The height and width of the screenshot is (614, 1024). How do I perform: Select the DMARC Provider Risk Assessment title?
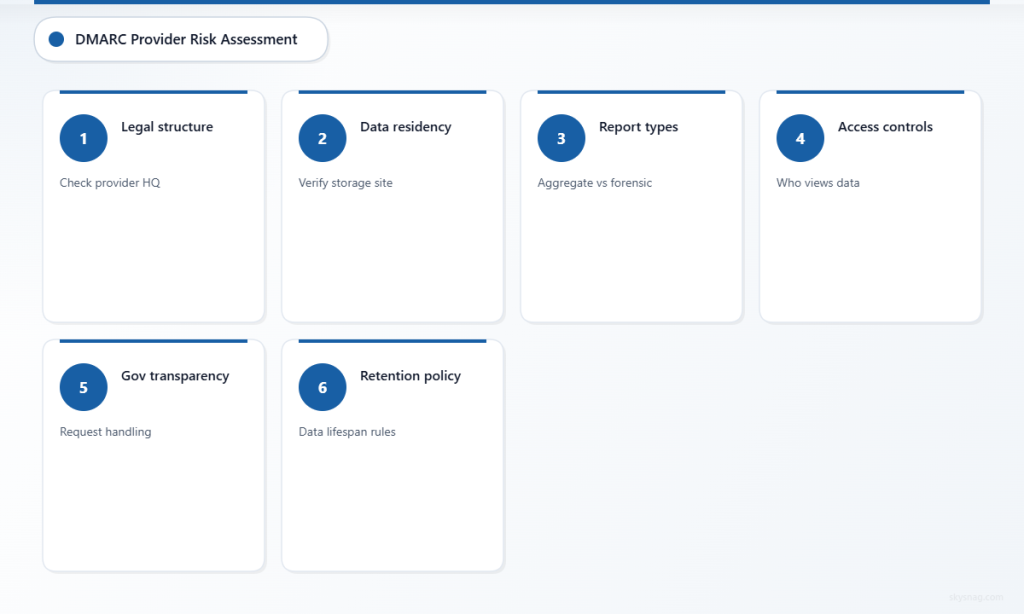186,39
